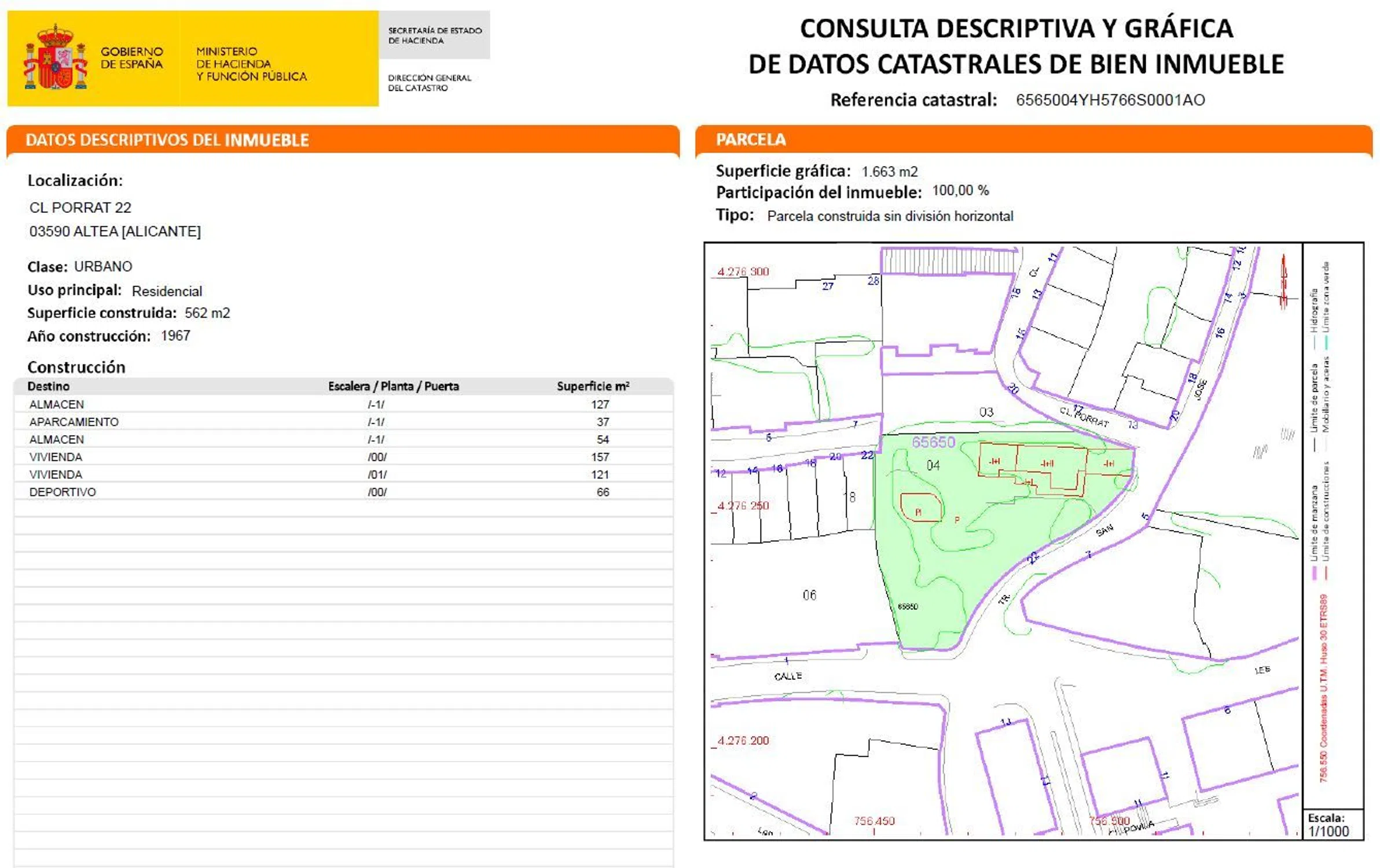Click the CL PORRAT 22 address text
The image size is (1380, 868).
click(80, 207)
